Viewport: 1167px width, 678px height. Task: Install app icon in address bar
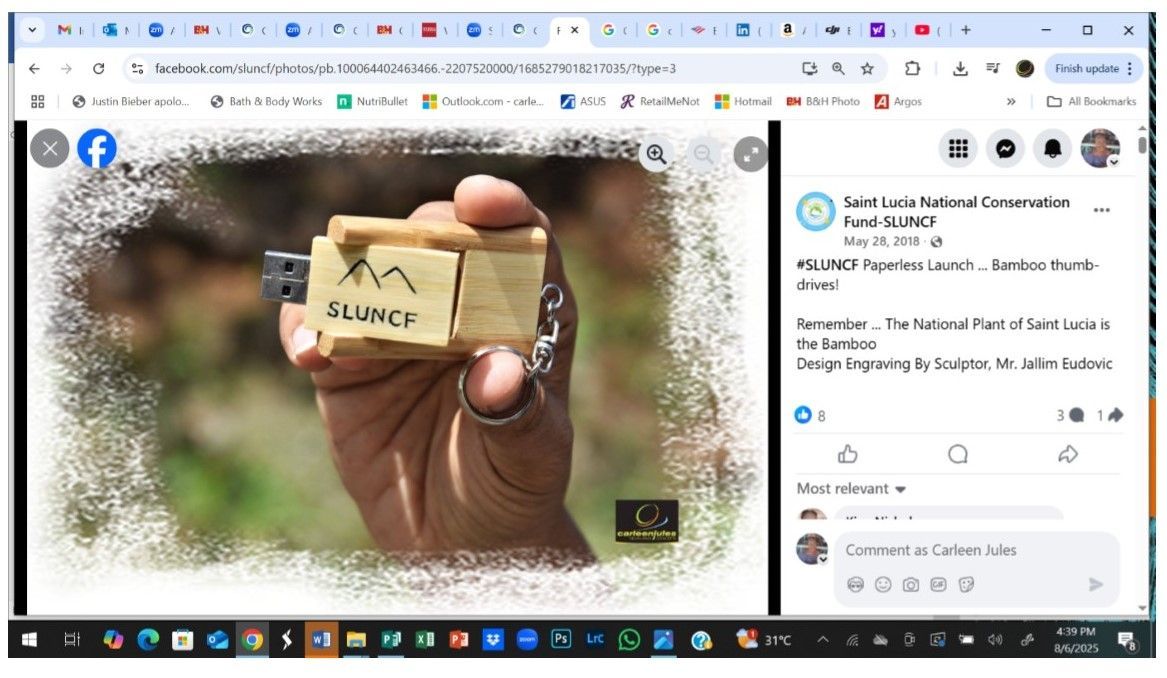[810, 68]
